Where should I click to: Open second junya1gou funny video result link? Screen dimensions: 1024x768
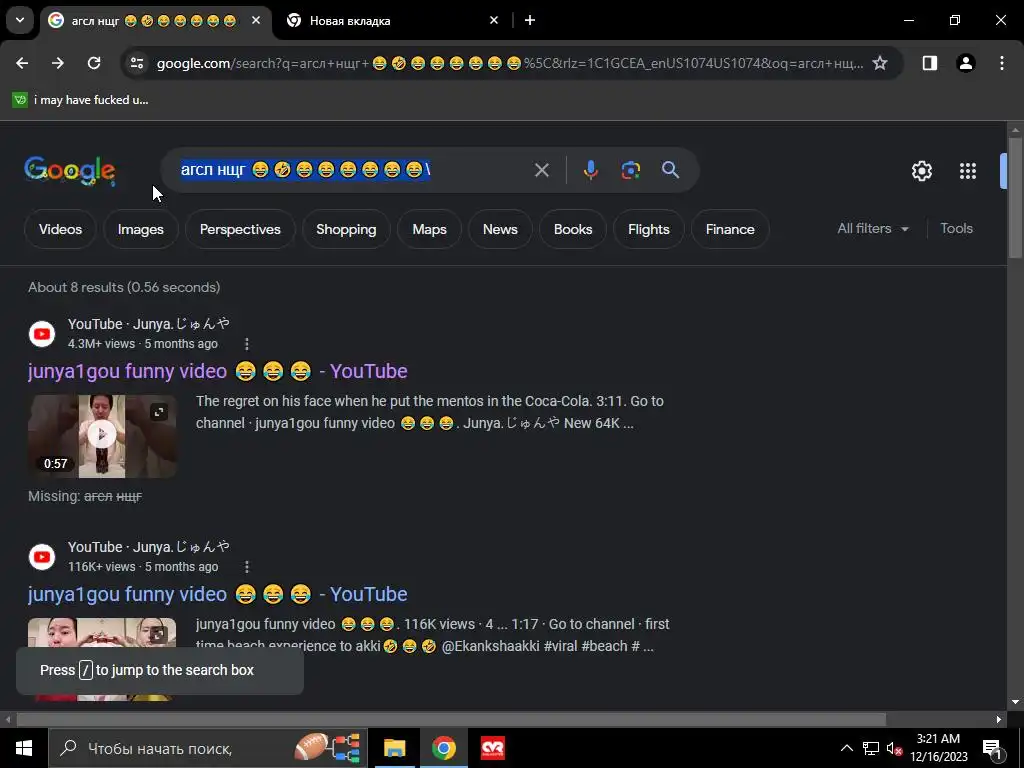(x=217, y=594)
